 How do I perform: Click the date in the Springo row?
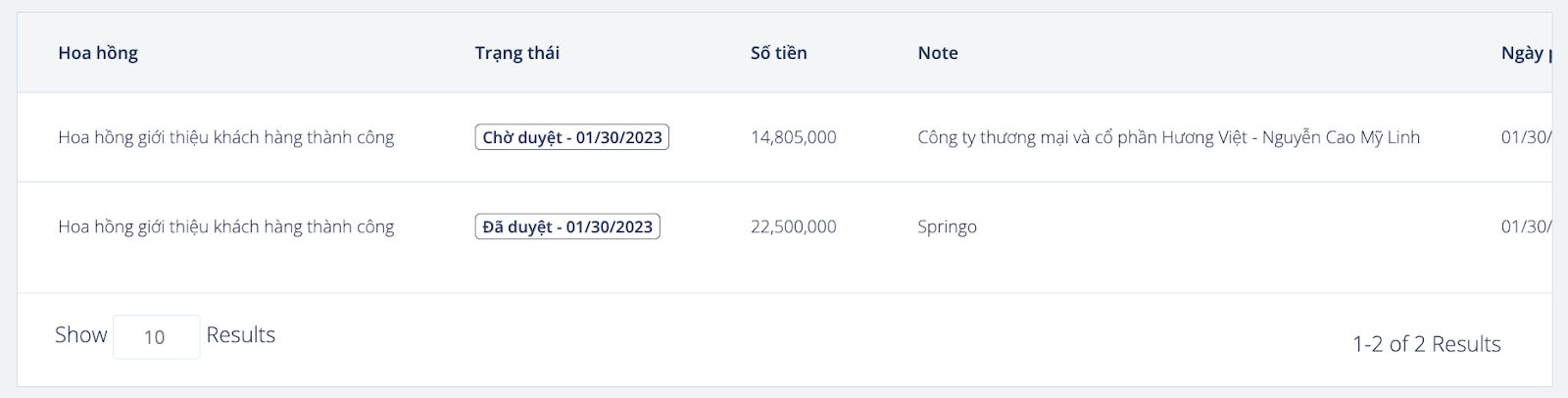1527,226
